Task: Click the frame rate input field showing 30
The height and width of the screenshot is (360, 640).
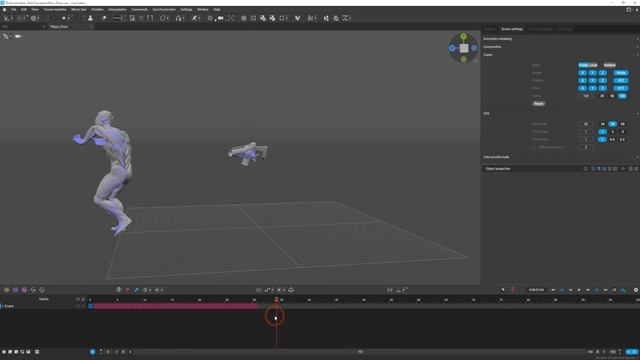Action: pos(586,124)
